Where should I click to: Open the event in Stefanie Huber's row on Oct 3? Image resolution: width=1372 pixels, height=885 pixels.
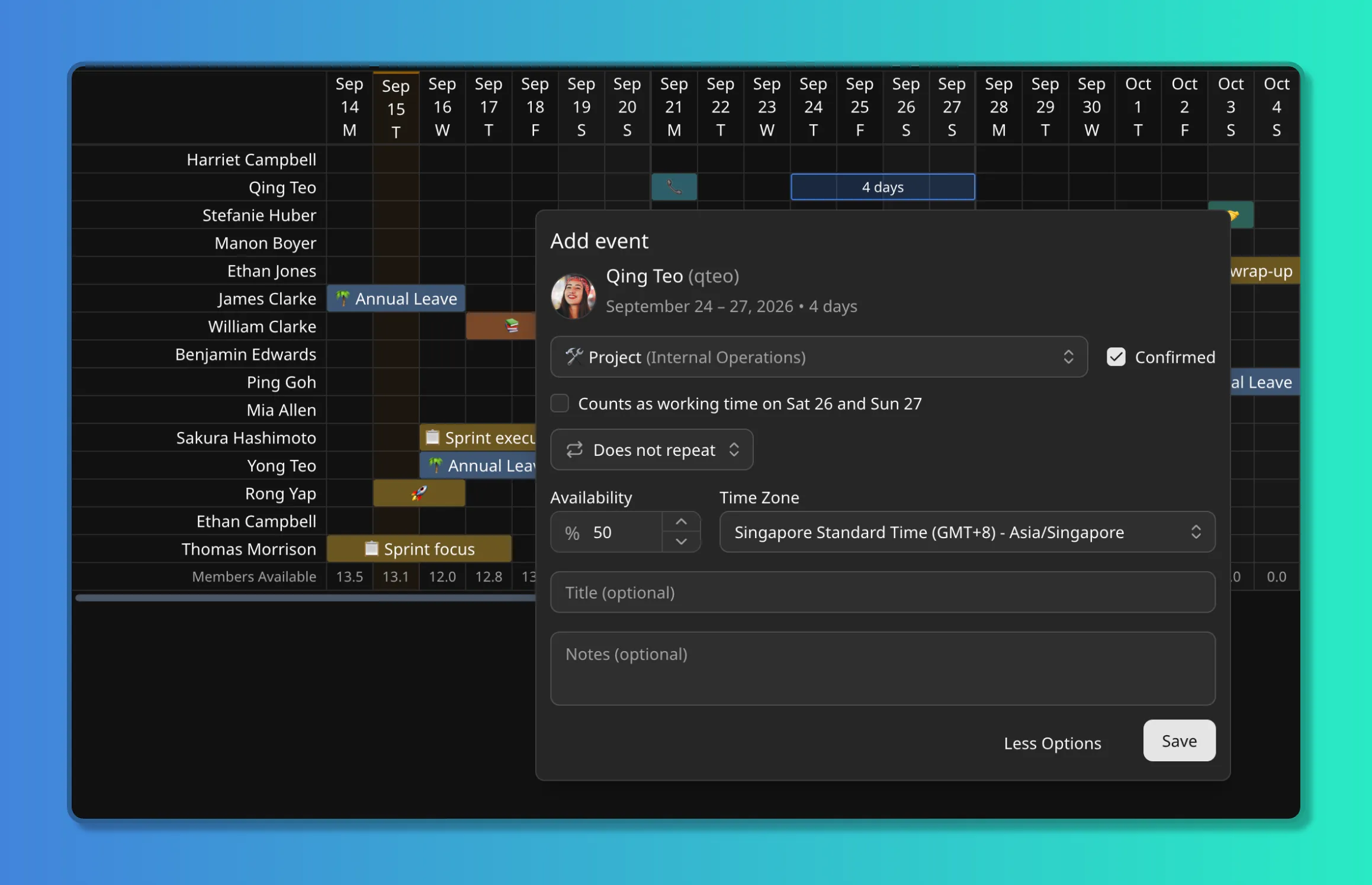point(1231,215)
